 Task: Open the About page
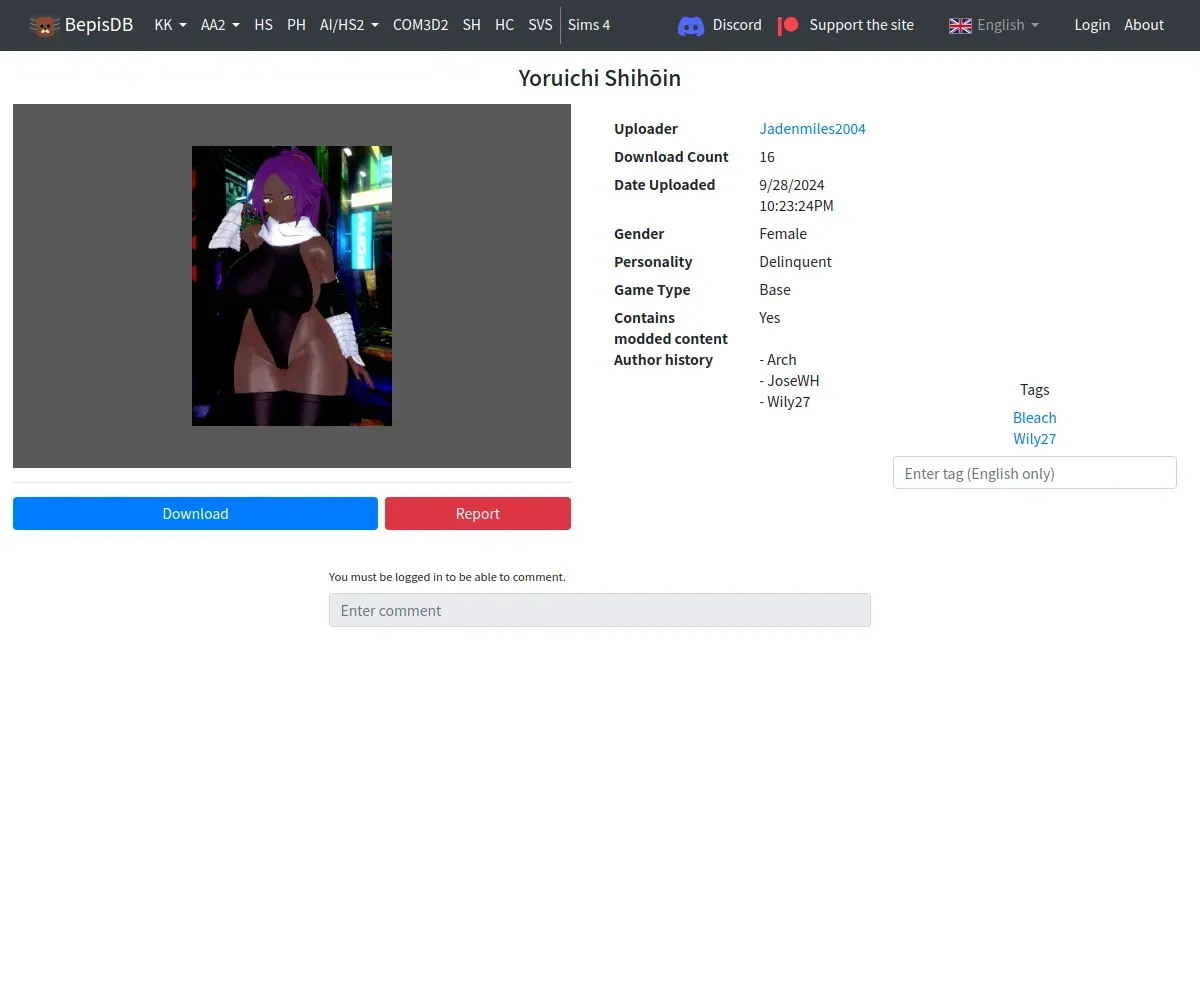tap(1144, 25)
